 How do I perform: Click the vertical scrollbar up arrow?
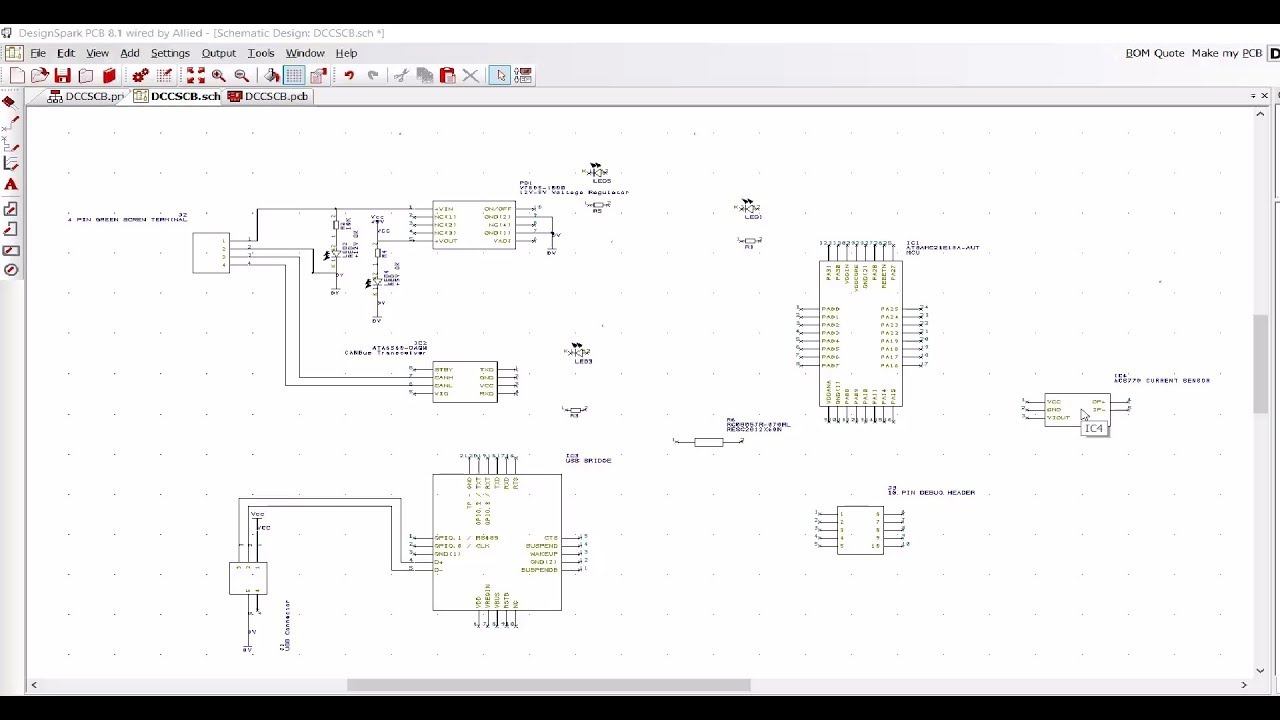(x=1260, y=114)
